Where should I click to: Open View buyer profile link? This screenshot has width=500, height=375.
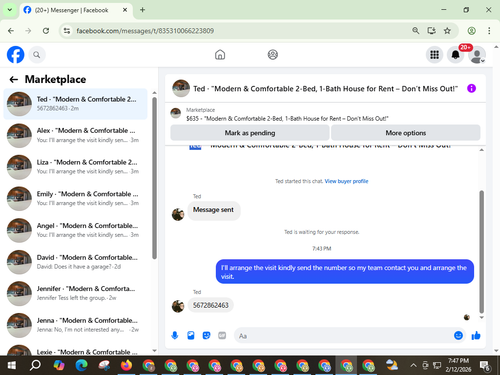(346, 181)
